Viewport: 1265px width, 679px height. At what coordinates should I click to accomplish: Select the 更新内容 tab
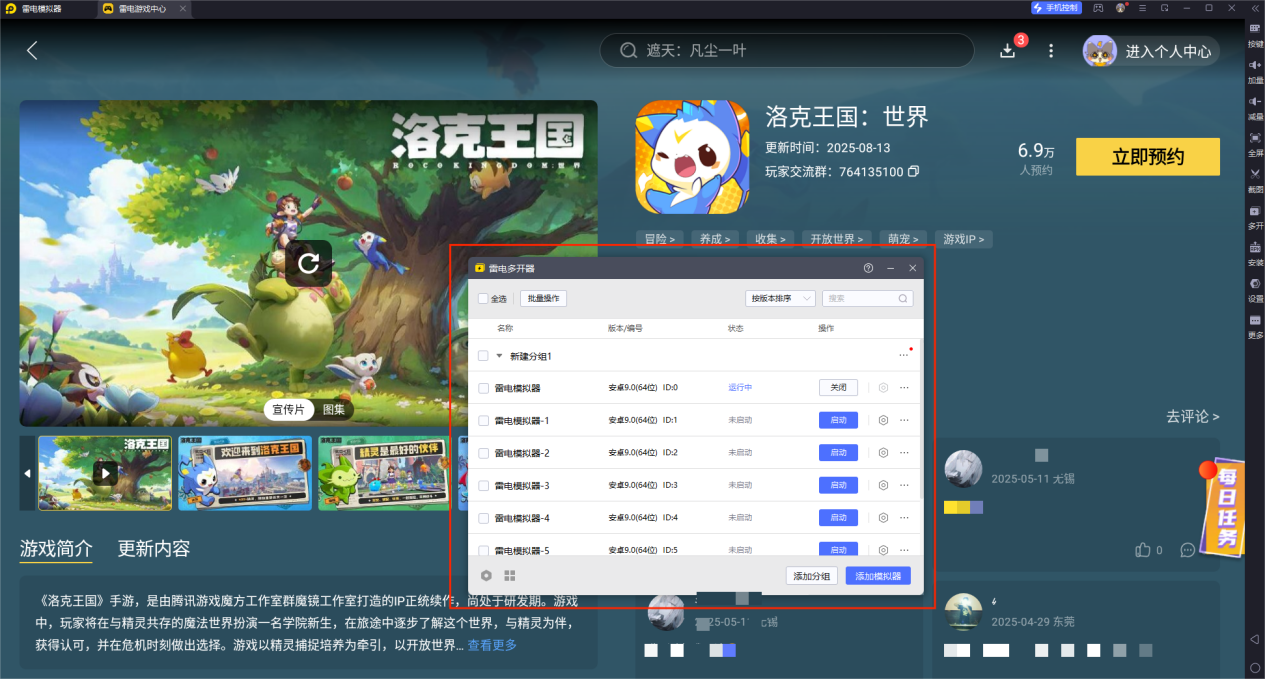[154, 549]
